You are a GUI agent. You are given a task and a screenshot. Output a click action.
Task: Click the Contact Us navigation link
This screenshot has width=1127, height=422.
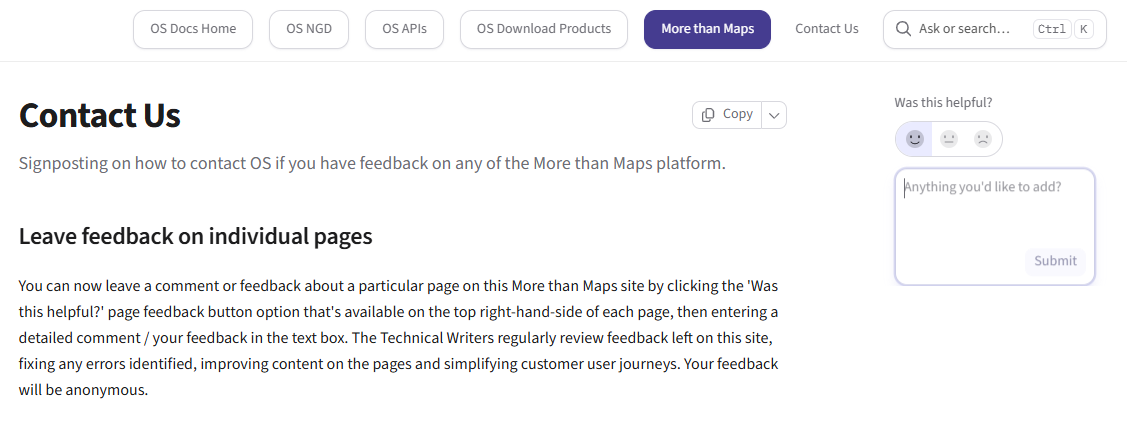826,29
